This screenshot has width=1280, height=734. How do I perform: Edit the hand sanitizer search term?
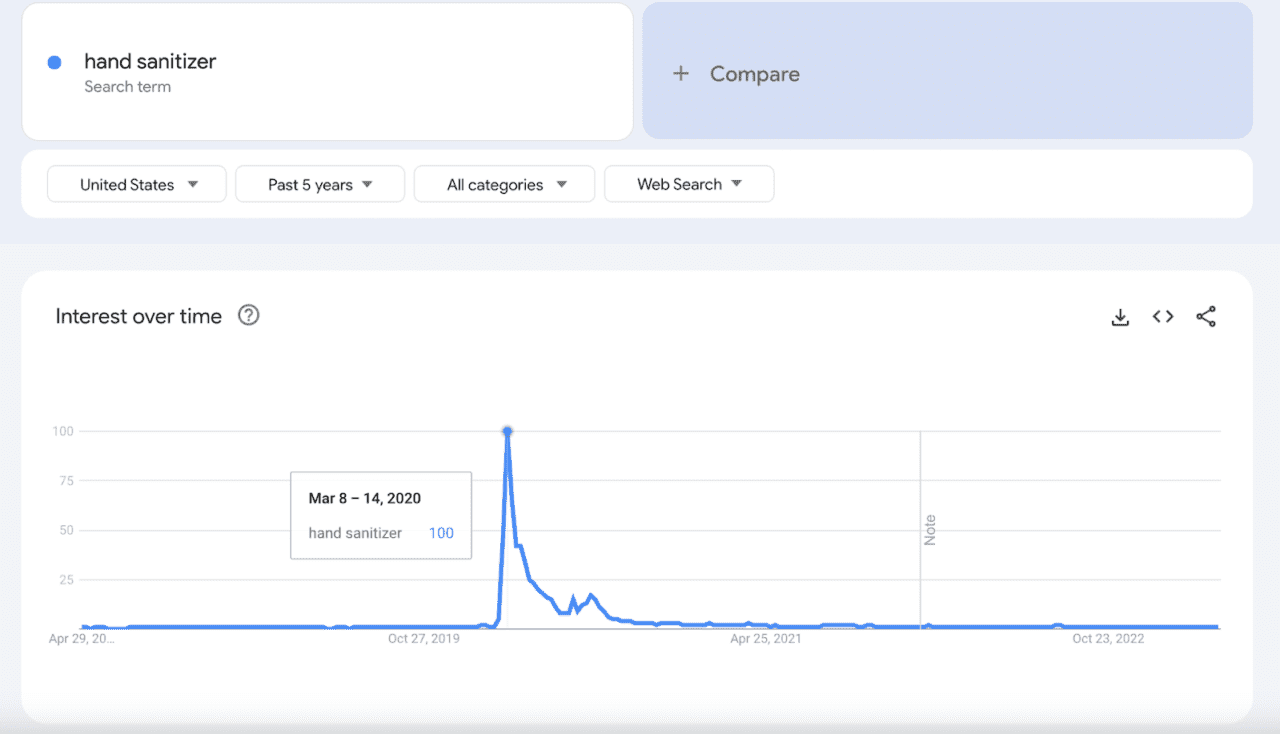pos(150,62)
